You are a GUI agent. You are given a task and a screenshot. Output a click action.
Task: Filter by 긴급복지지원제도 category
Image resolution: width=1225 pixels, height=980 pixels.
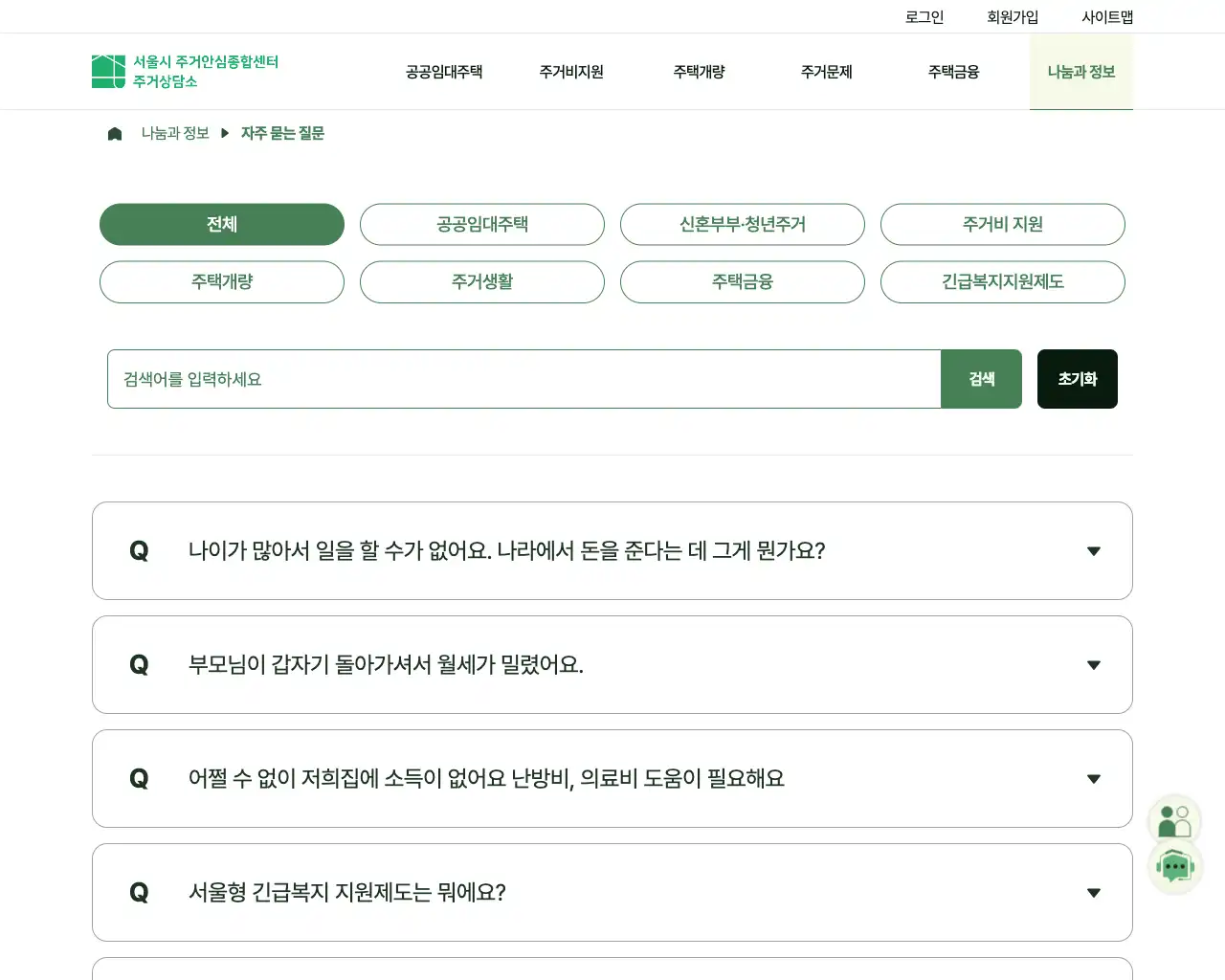tap(1002, 282)
